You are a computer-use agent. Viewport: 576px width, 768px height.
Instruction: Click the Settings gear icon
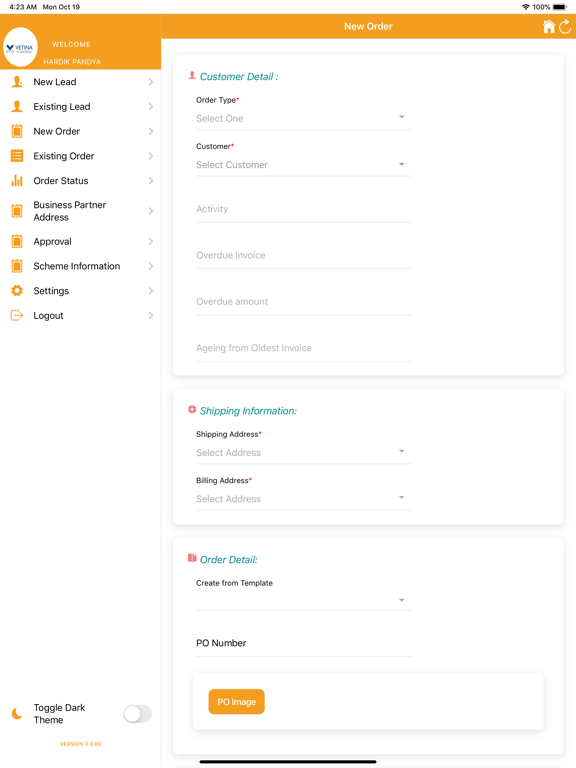(17, 291)
